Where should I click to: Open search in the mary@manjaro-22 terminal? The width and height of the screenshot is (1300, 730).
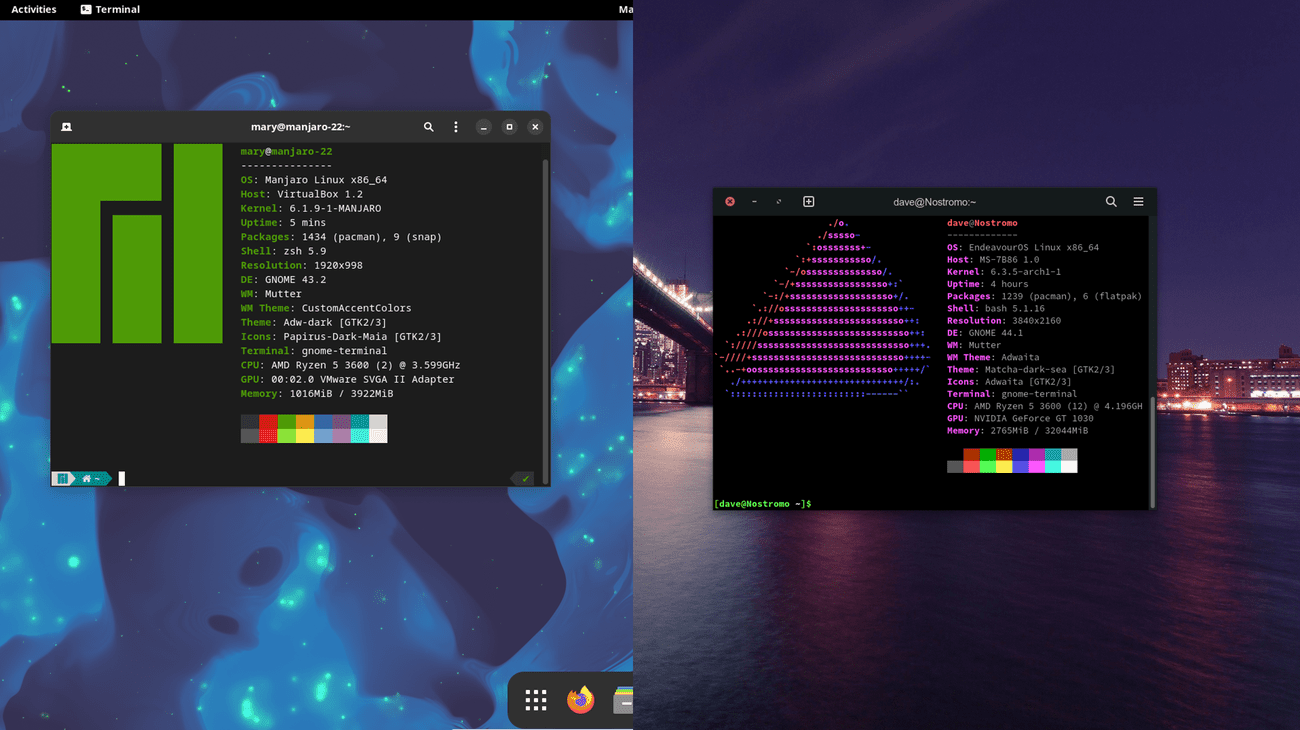[428, 127]
